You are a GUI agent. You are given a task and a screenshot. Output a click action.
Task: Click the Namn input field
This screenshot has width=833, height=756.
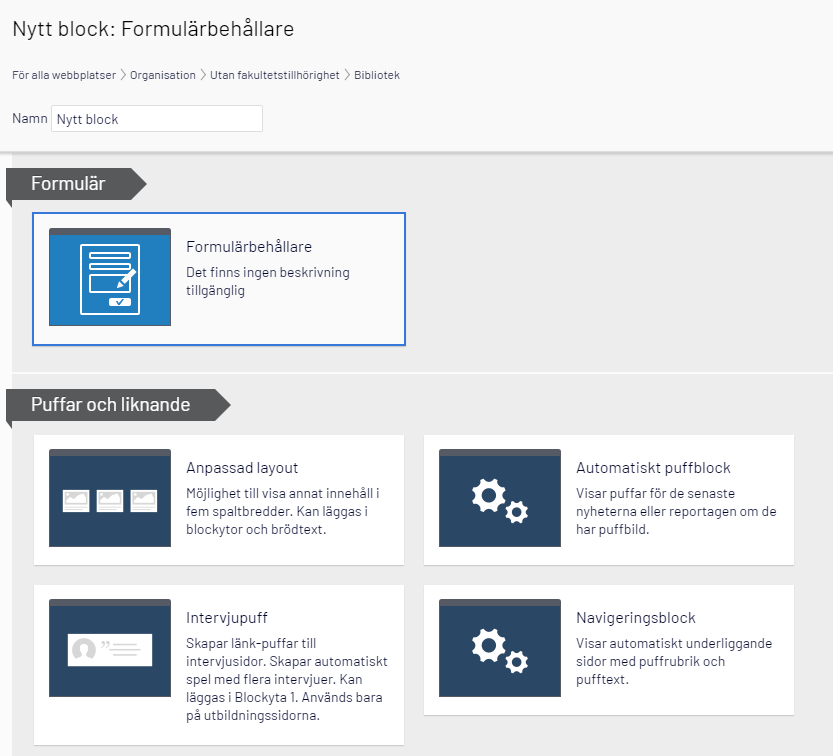point(157,118)
